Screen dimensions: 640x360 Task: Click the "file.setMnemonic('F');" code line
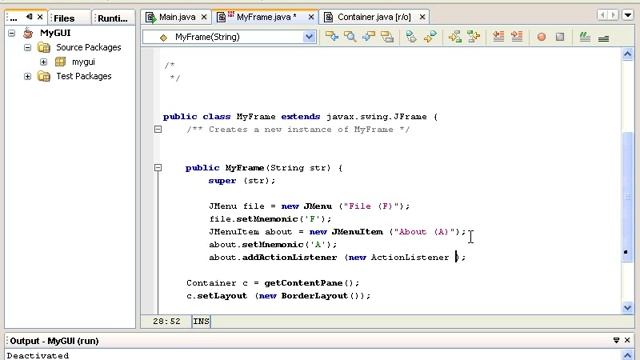(270, 219)
